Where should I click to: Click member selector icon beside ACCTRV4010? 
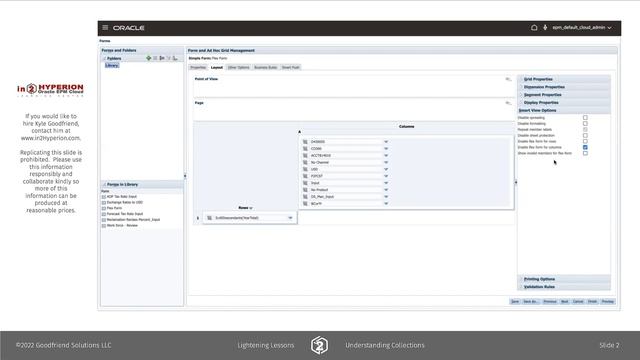tap(305, 156)
